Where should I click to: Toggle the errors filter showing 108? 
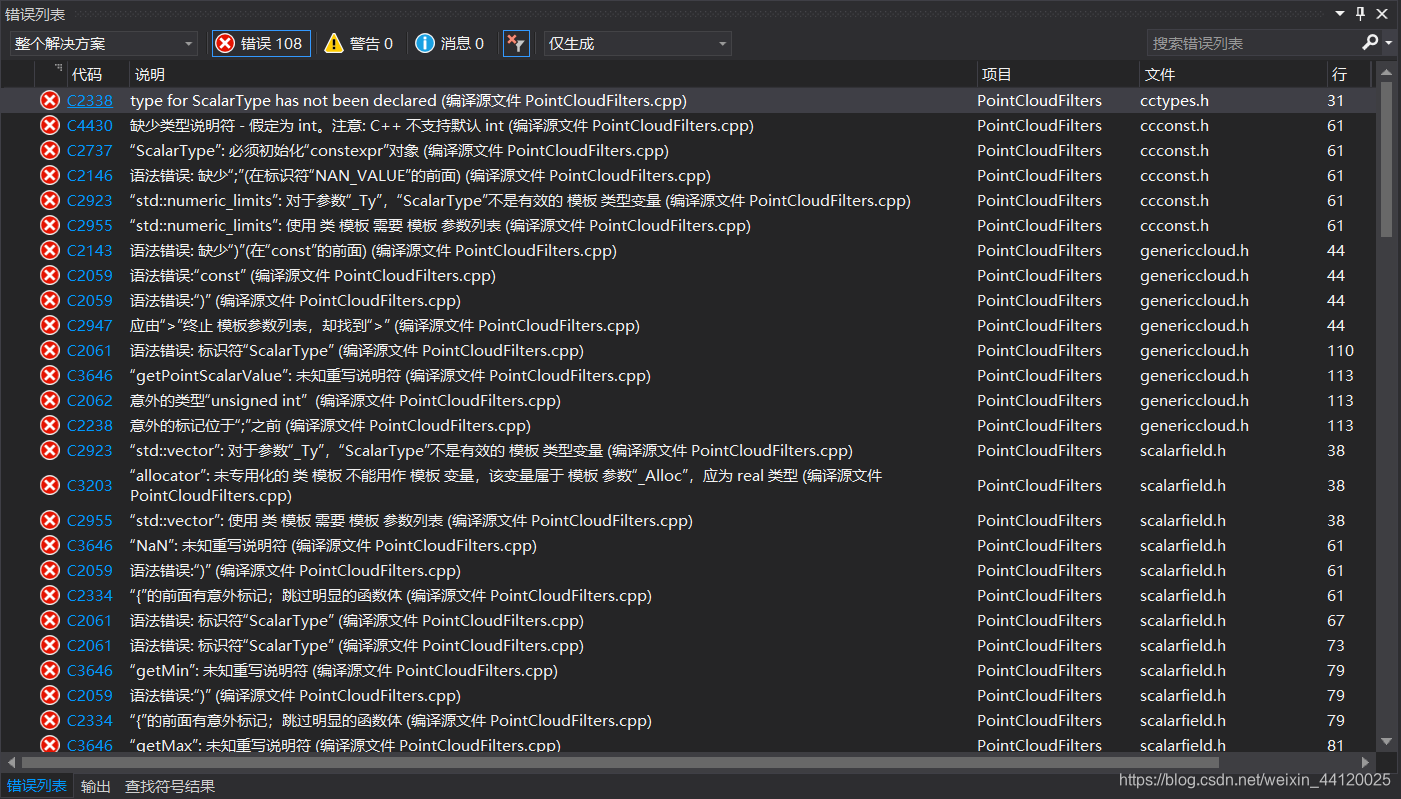pos(261,43)
